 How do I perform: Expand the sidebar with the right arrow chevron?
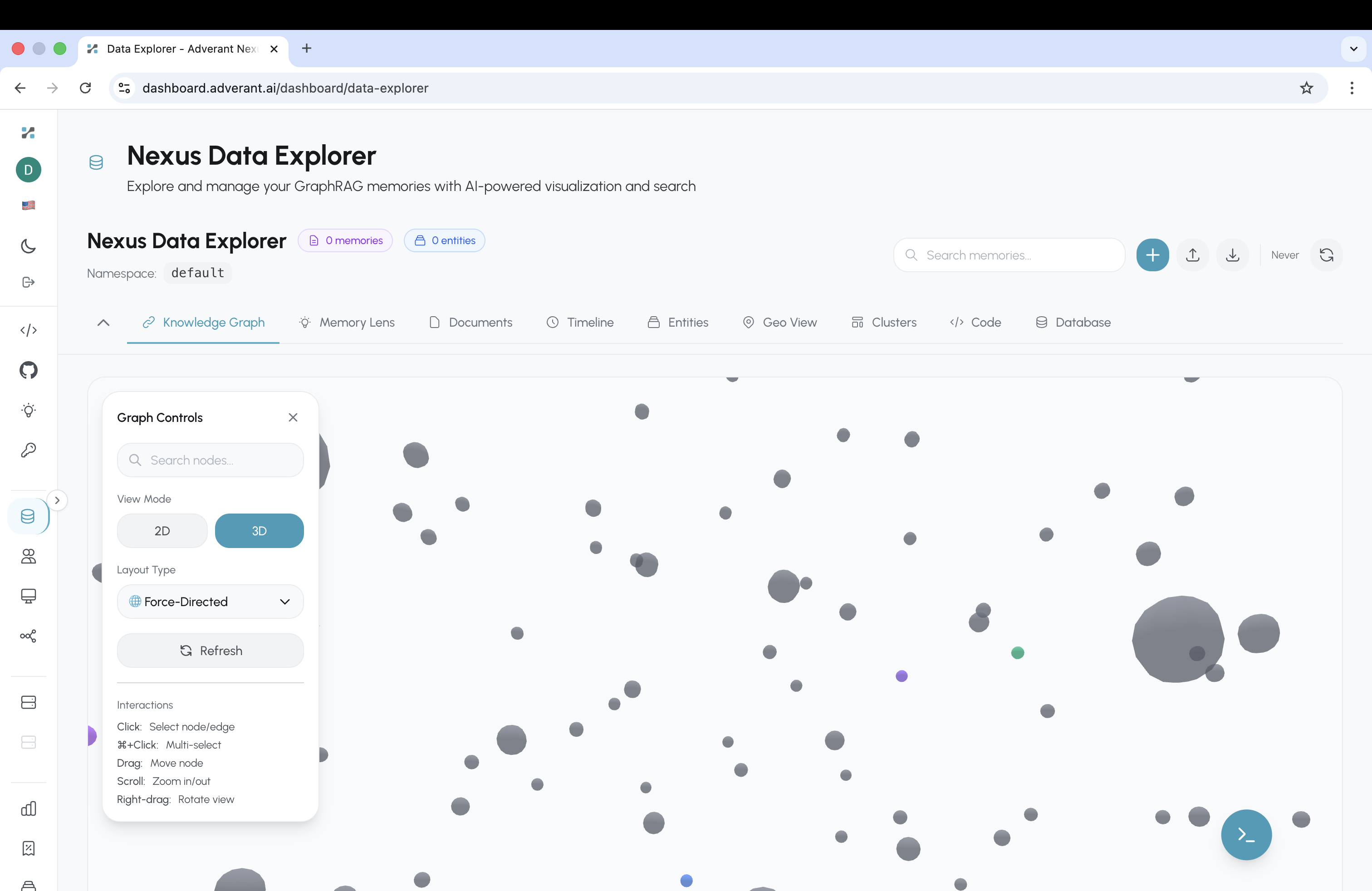pyautogui.click(x=57, y=499)
